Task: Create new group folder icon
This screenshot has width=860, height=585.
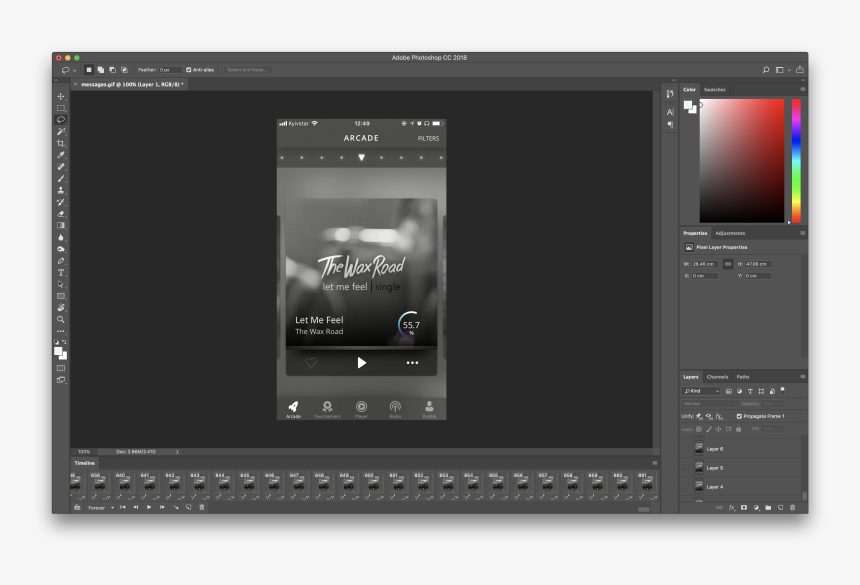Action: 768,508
